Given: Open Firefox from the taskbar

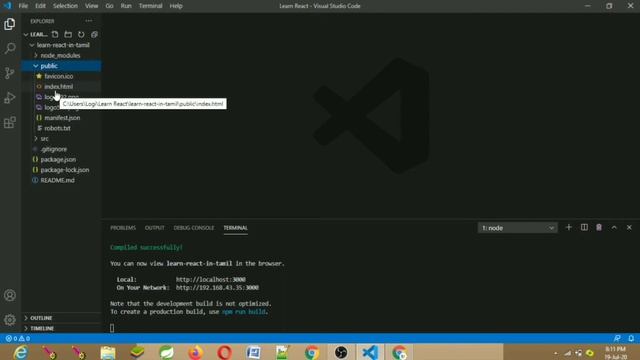Looking at the screenshot, I should tap(196, 352).
